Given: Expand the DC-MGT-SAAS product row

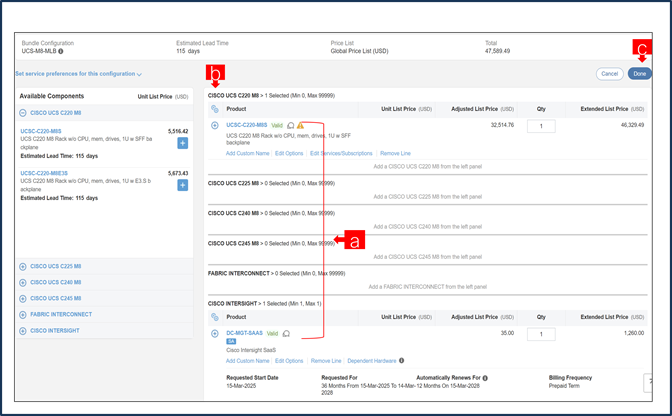Looking at the screenshot, I should pyautogui.click(x=215, y=333).
